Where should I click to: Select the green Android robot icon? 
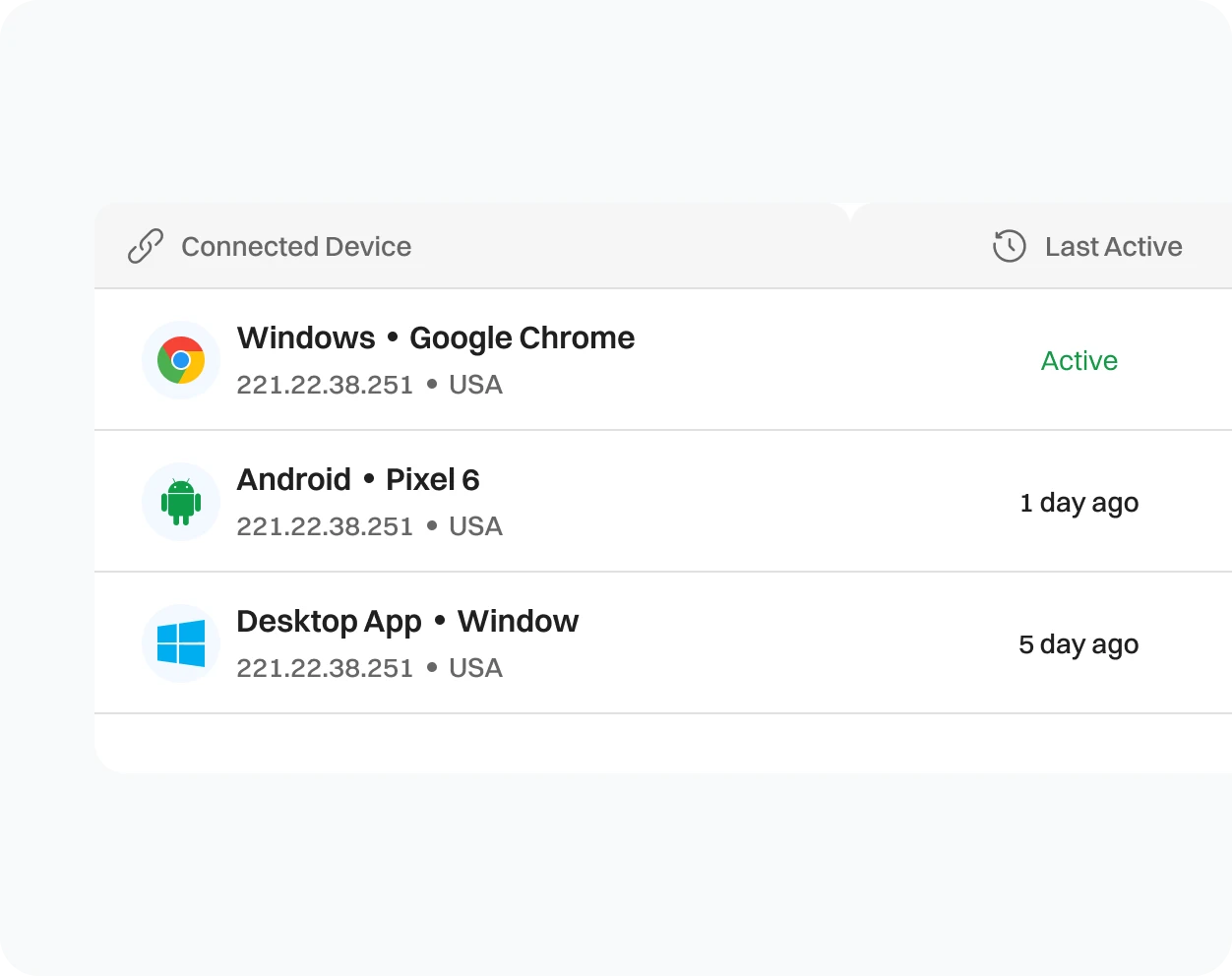[x=180, y=502]
